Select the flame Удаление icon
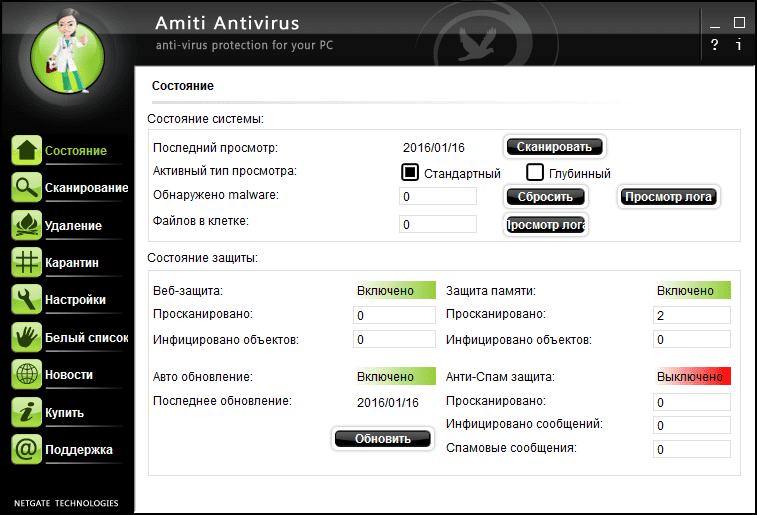 pyautogui.click(x=26, y=225)
